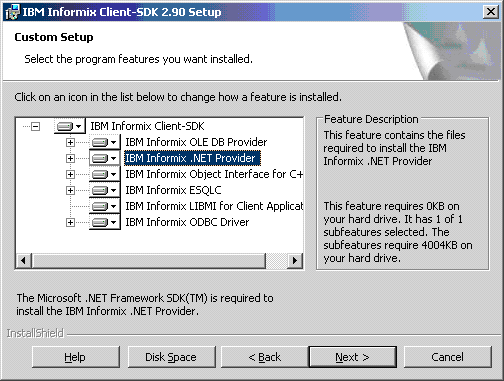Select the highlighted IBM Informix .NET Provider item
This screenshot has height=381, width=504.
(192, 158)
